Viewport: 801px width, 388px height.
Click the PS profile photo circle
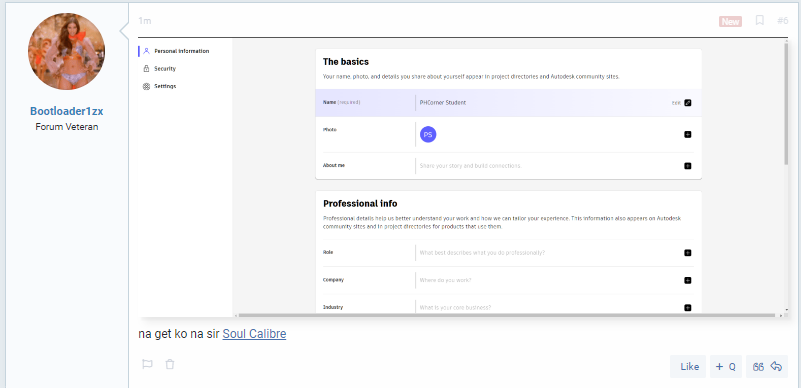(428, 135)
